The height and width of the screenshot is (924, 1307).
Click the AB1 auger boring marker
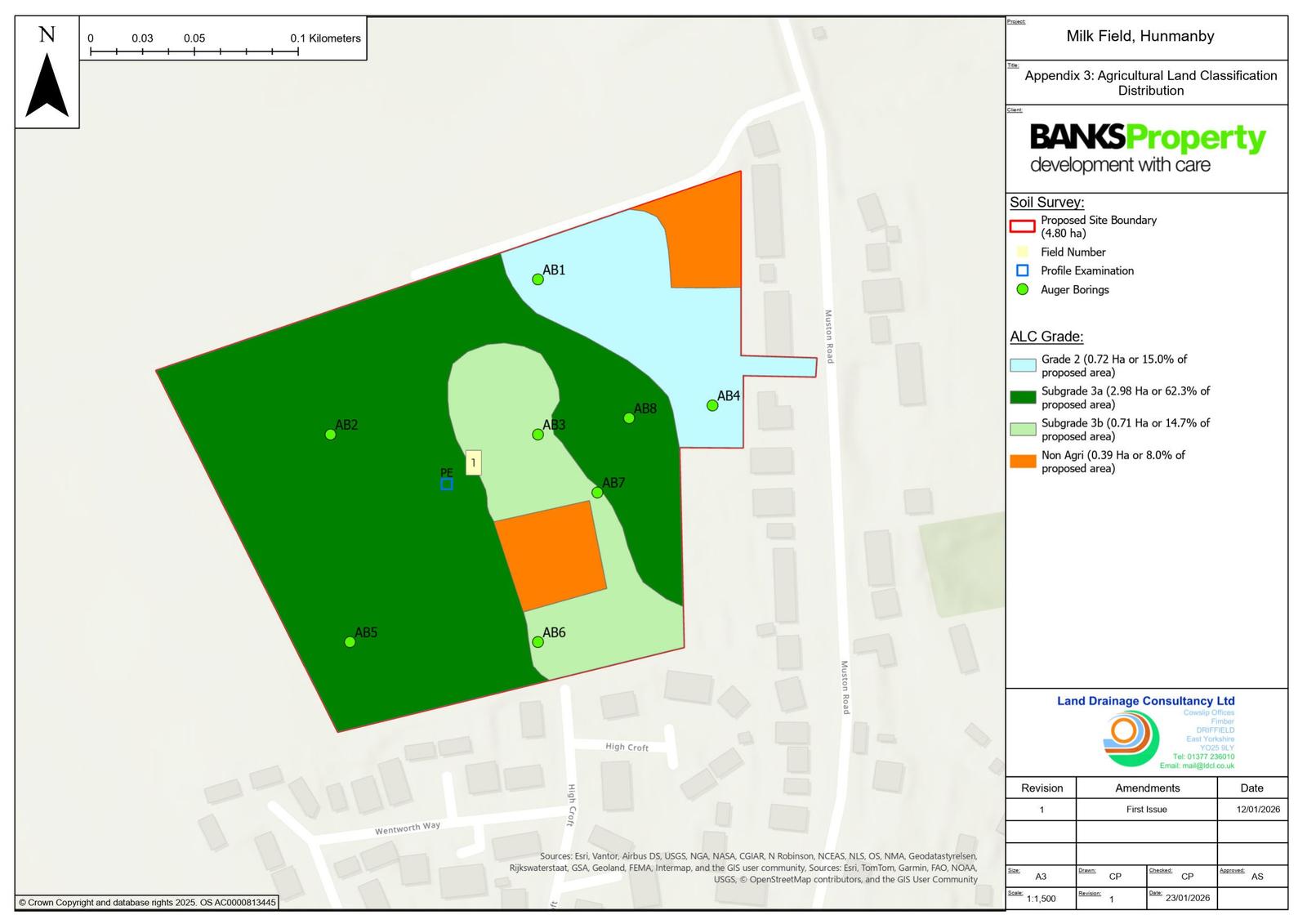[x=538, y=279]
